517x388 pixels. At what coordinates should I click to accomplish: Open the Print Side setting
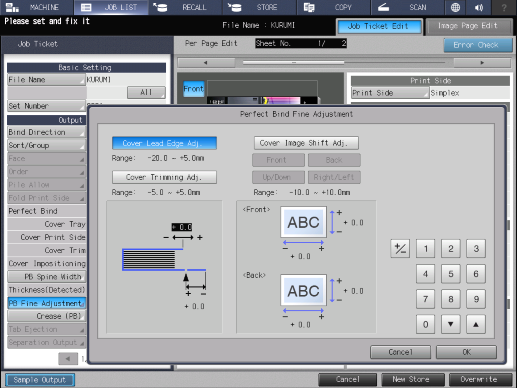390,93
